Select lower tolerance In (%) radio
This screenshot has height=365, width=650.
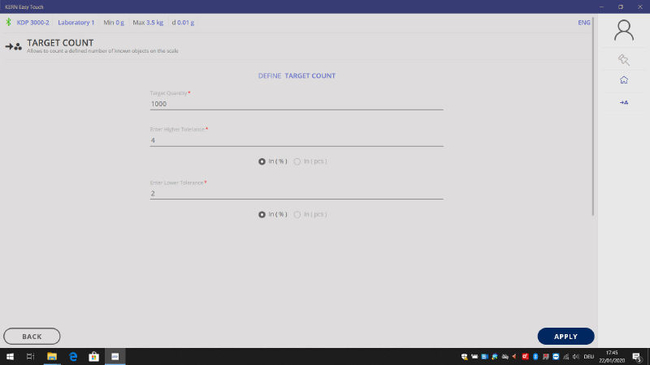coord(262,214)
